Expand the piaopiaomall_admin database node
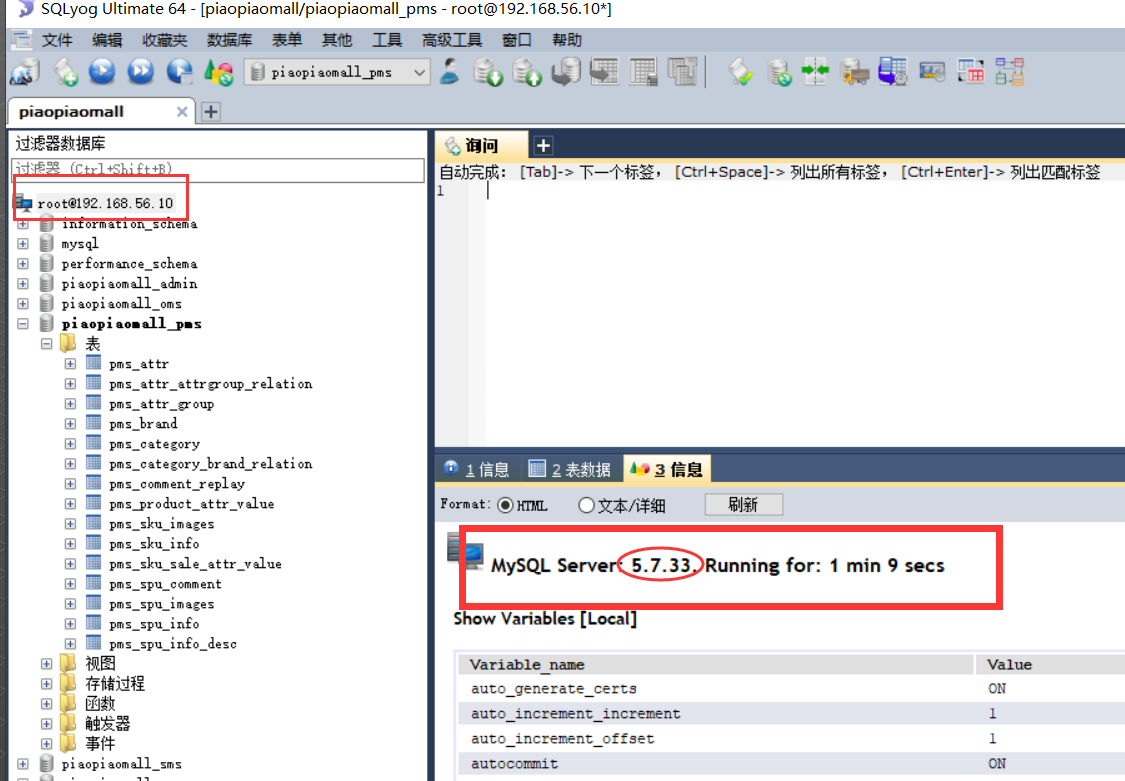The width and height of the screenshot is (1125, 781). 23,284
